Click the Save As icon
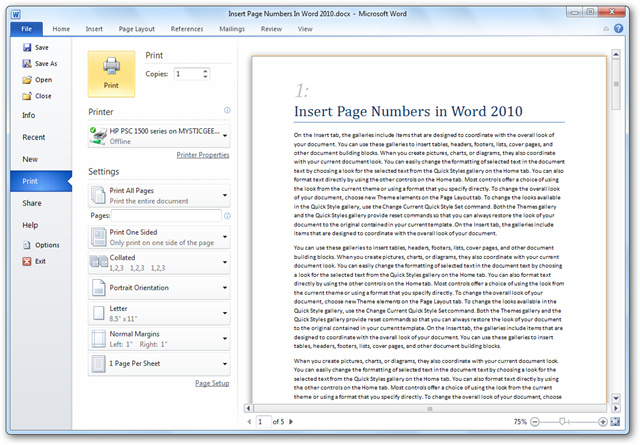Screen dimensions: 640x445 click(27, 64)
